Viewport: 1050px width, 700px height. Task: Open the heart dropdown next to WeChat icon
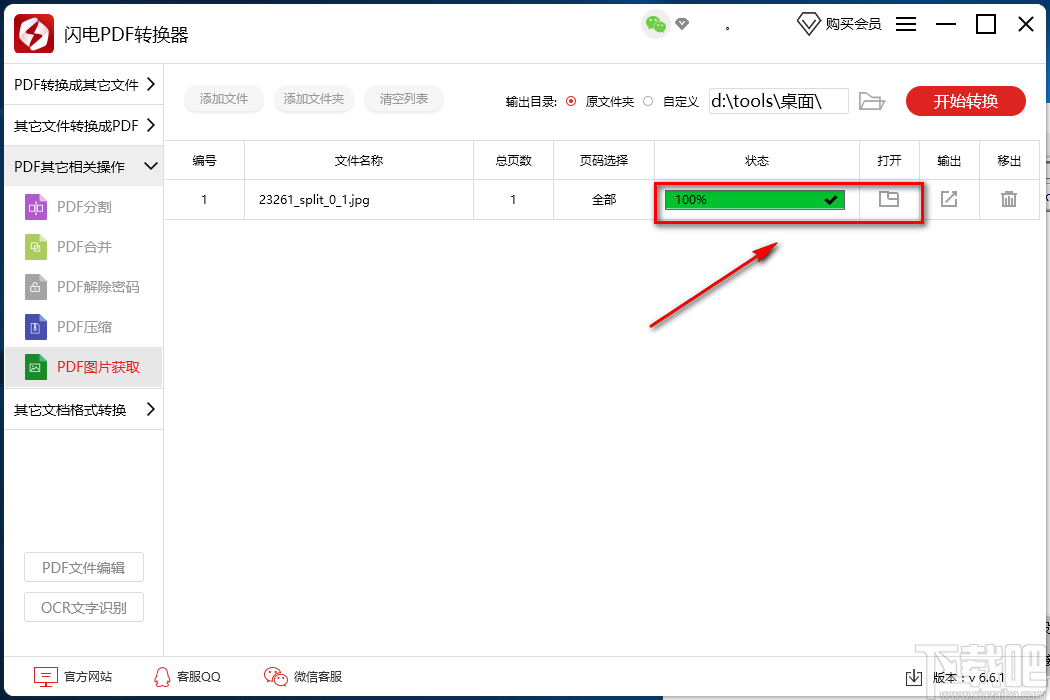click(682, 24)
